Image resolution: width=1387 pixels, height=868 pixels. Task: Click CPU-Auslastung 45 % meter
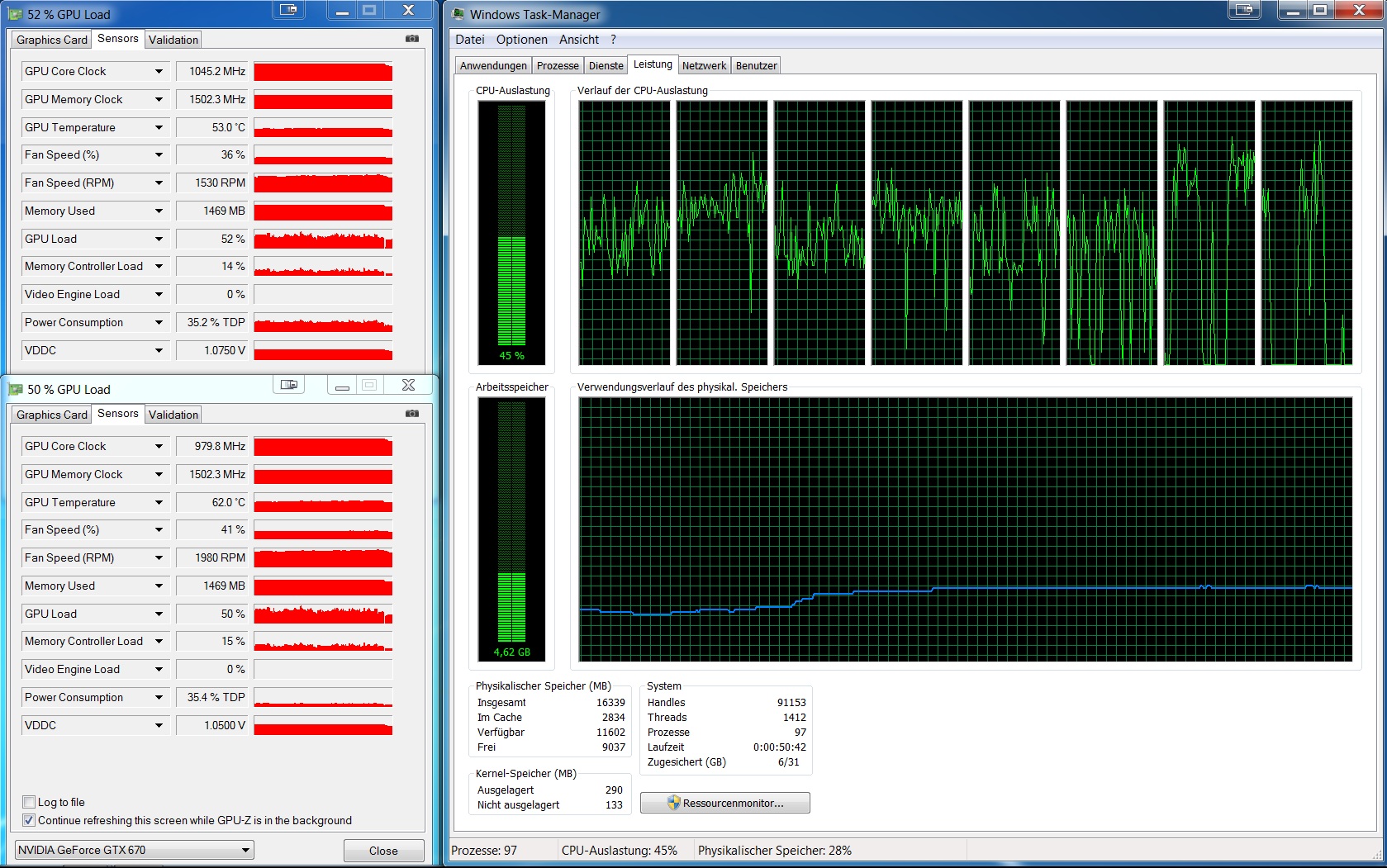(511, 232)
